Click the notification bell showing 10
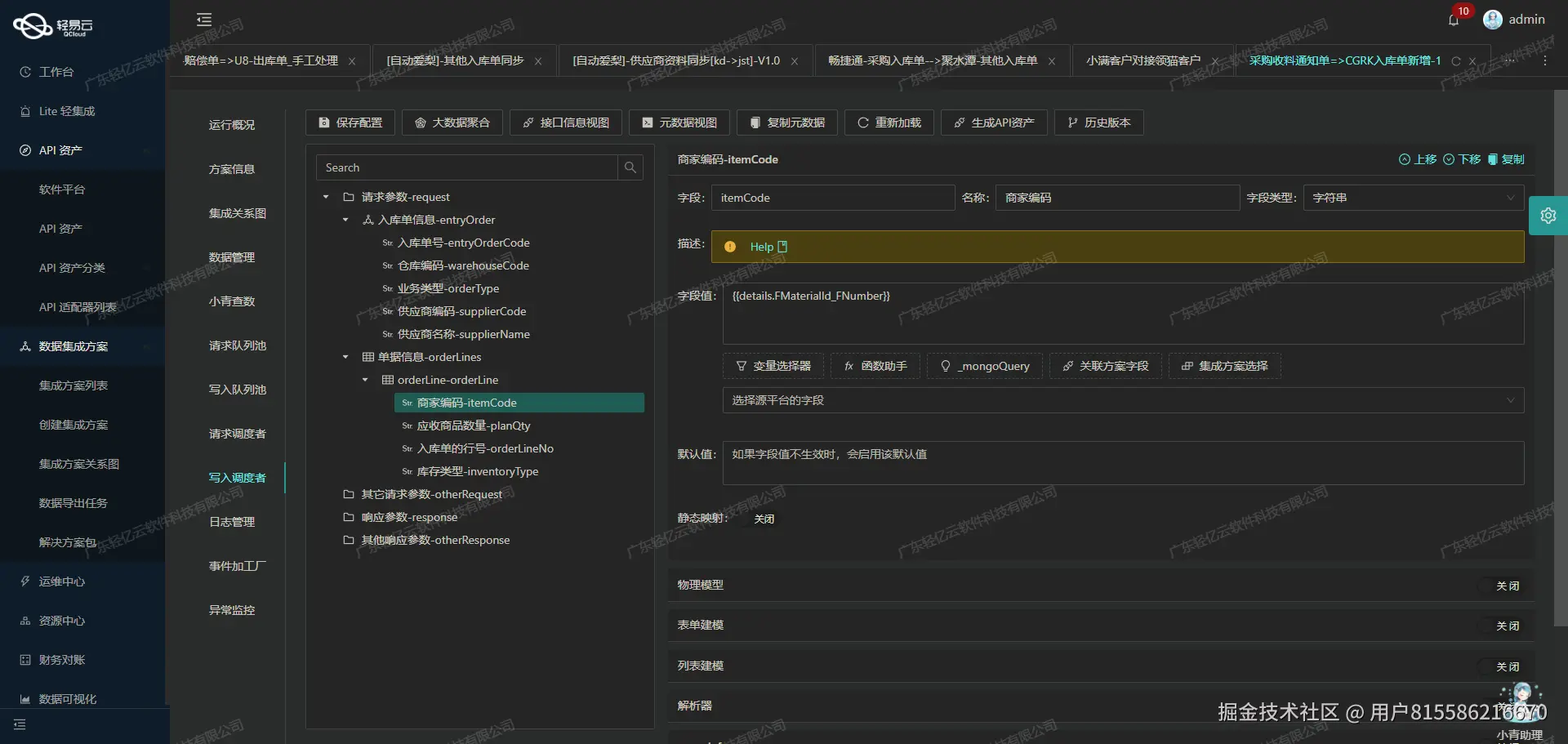 click(1454, 20)
